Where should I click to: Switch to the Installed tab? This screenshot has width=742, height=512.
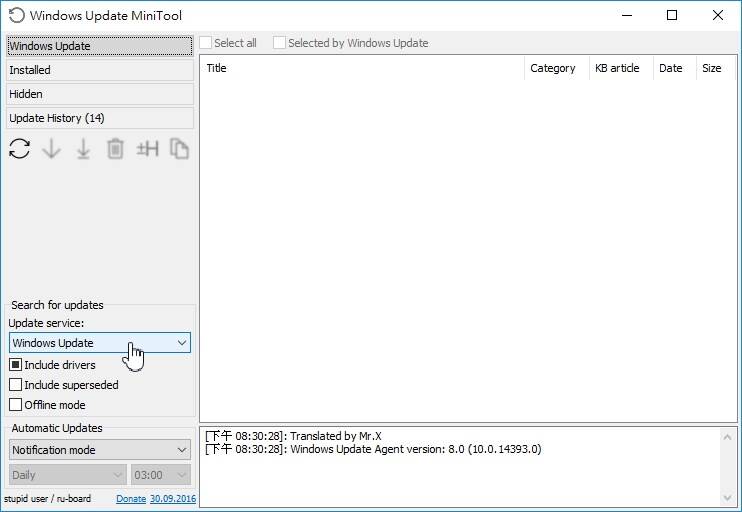[100, 70]
